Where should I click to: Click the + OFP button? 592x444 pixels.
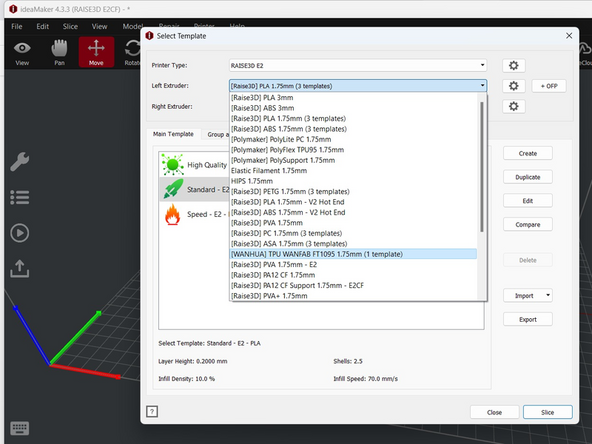click(x=549, y=86)
